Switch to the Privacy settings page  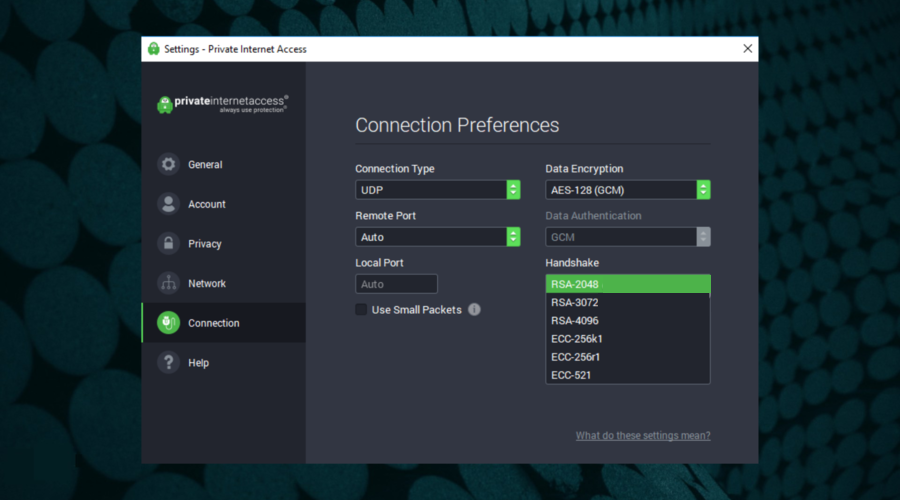[223, 243]
